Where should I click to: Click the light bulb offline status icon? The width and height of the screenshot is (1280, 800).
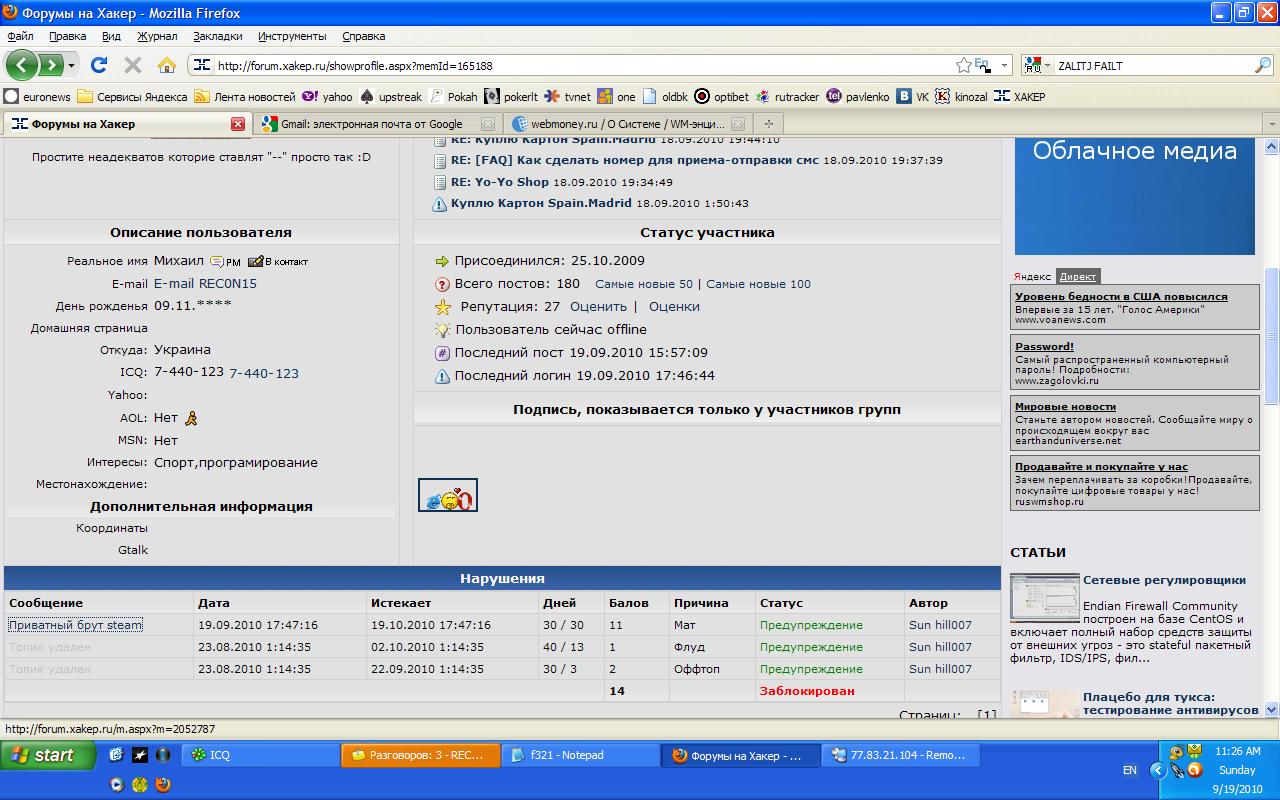pos(443,329)
